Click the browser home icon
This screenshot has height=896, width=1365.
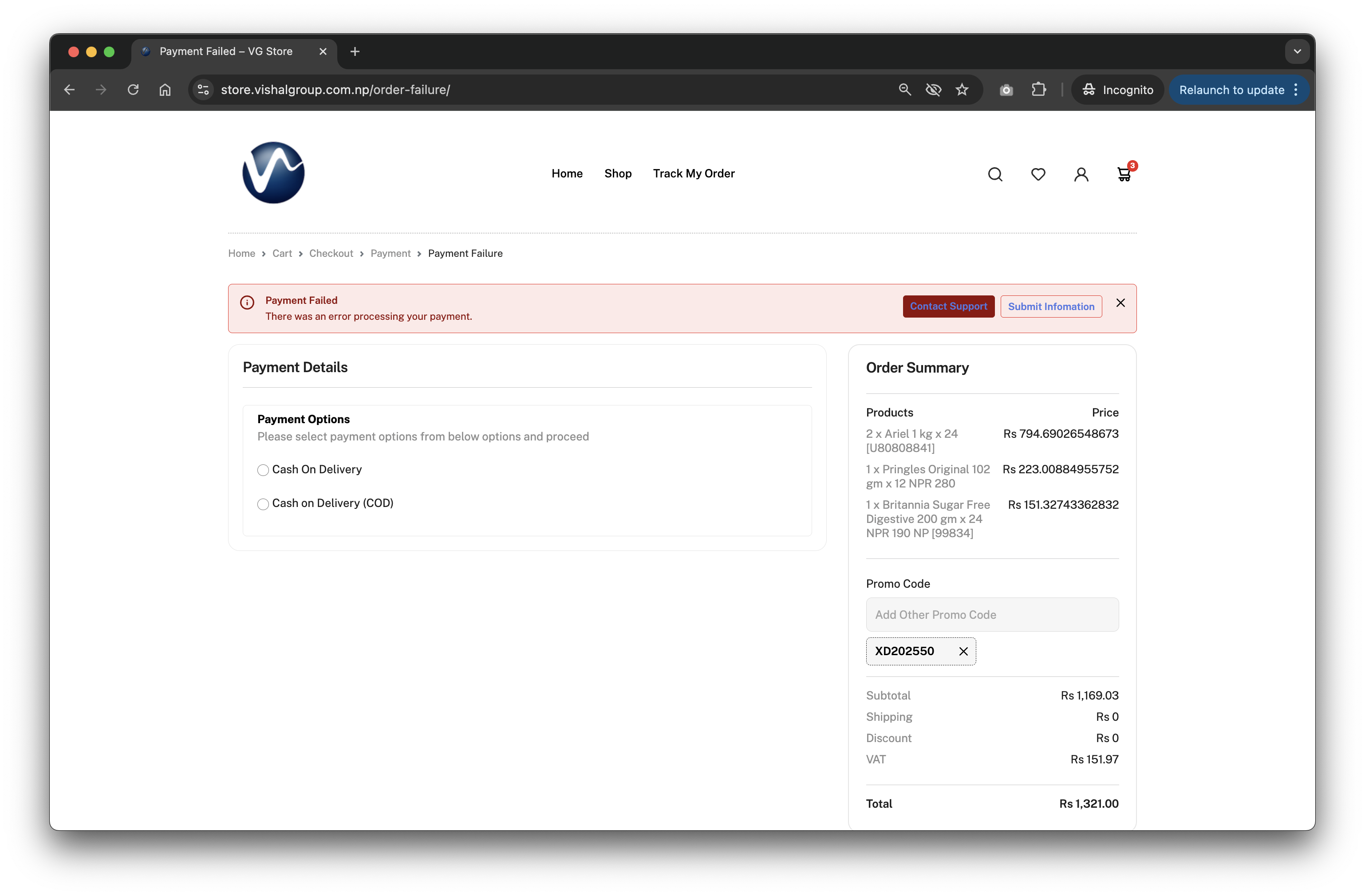165,90
